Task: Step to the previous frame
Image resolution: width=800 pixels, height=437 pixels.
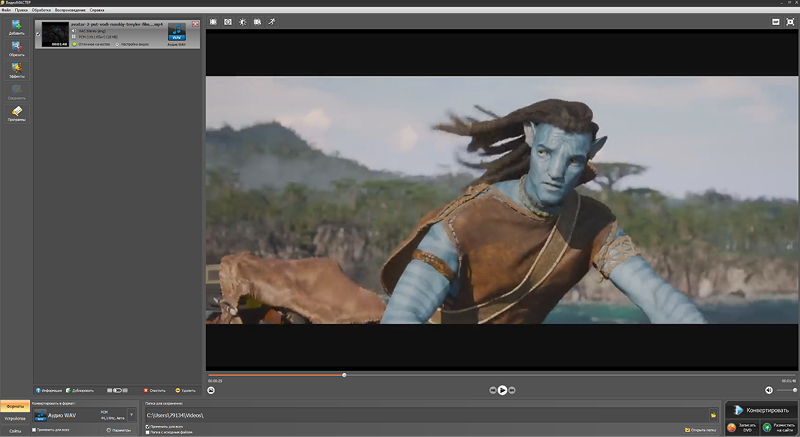Action: (x=492, y=390)
